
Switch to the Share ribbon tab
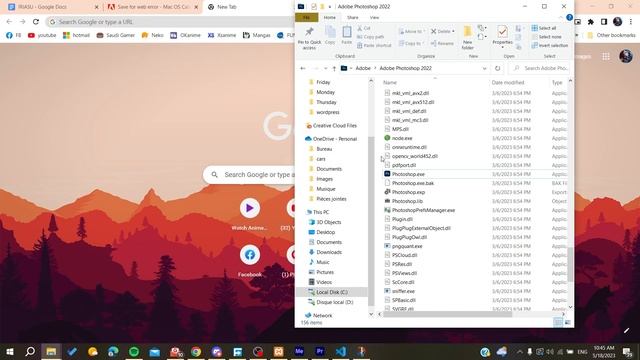(353, 18)
